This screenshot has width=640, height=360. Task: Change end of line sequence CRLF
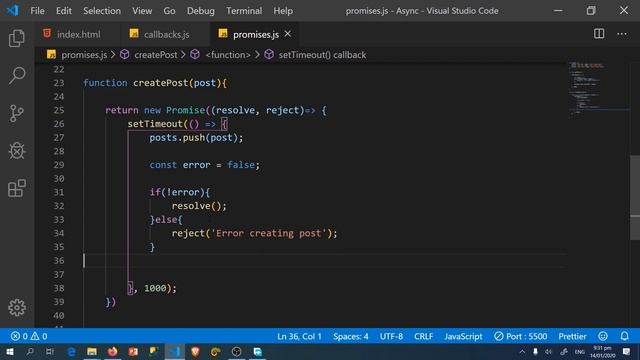point(423,336)
